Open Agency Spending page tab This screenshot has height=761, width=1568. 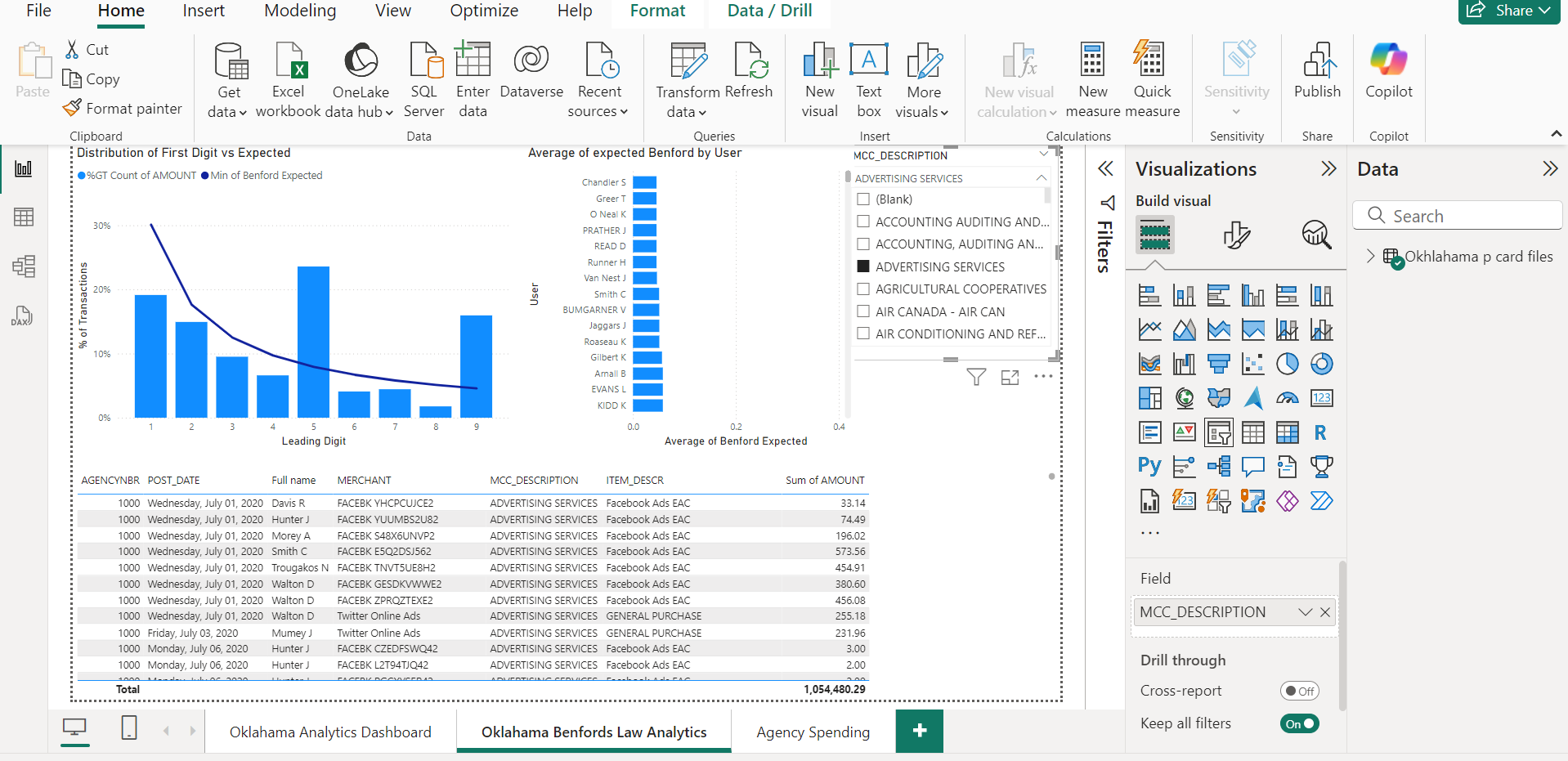[x=813, y=732]
